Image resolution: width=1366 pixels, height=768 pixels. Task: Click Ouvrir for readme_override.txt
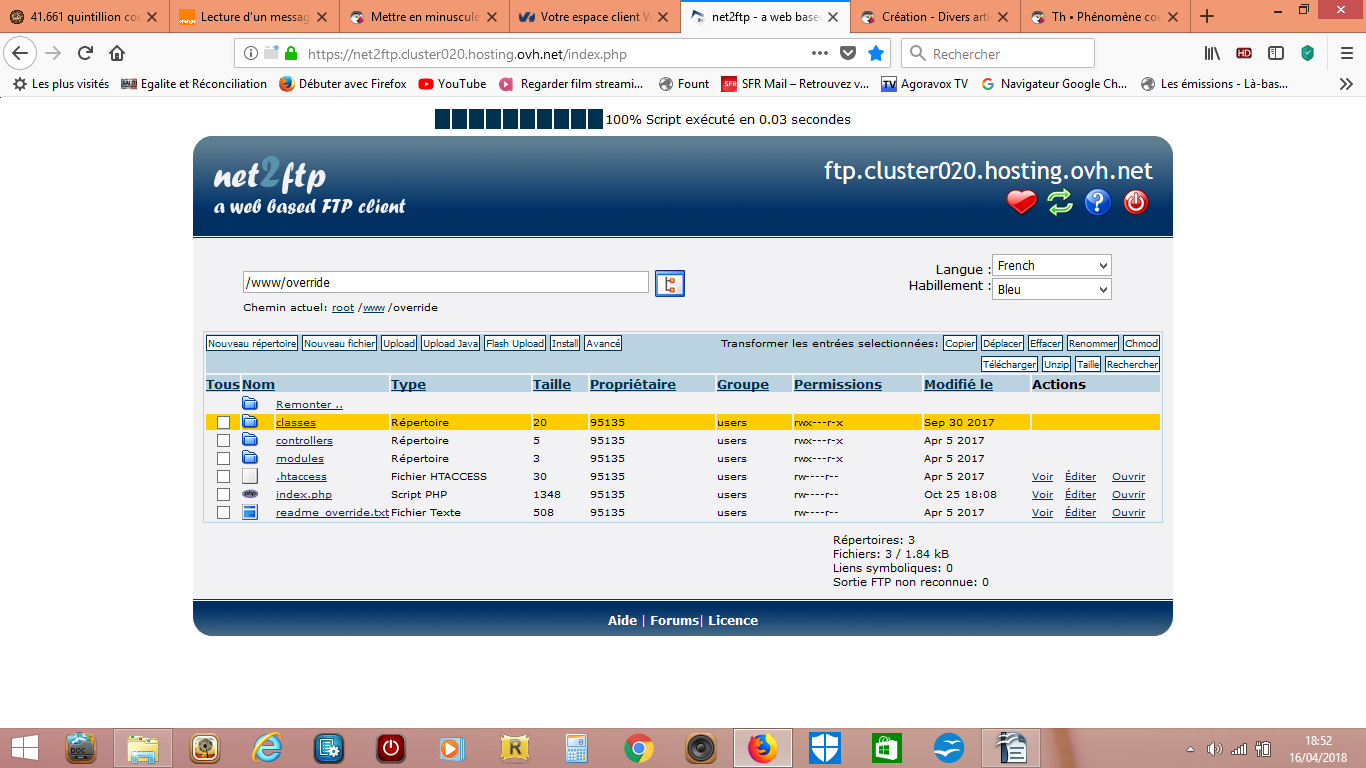click(1128, 512)
